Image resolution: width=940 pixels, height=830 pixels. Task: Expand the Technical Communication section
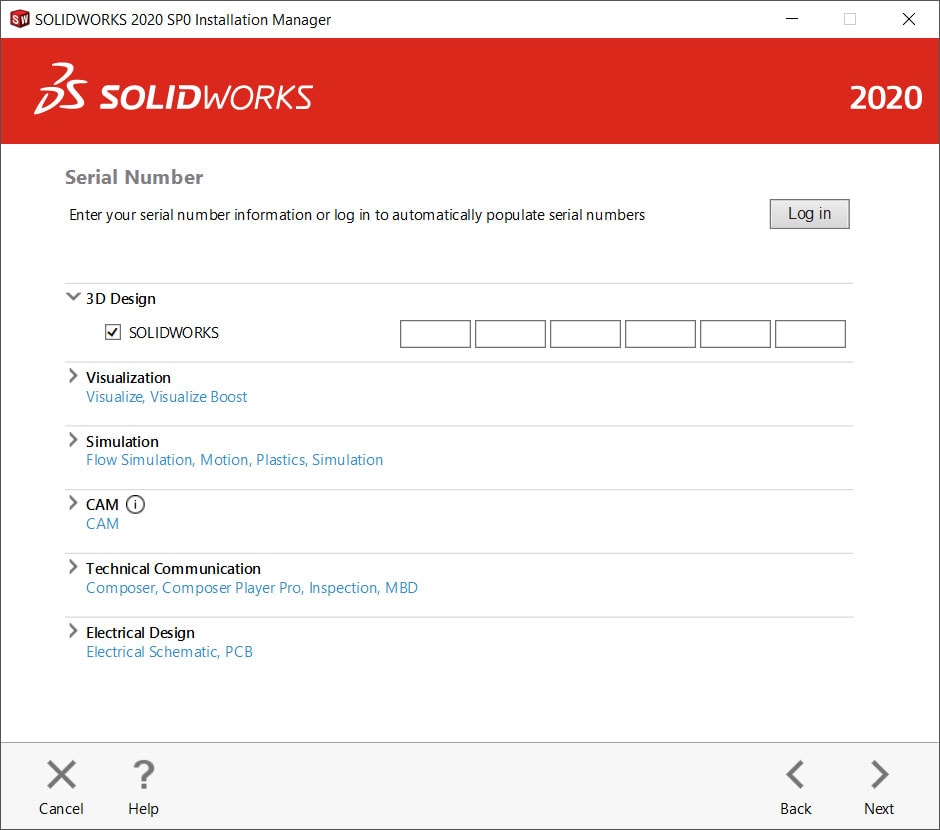pyautogui.click(x=72, y=567)
